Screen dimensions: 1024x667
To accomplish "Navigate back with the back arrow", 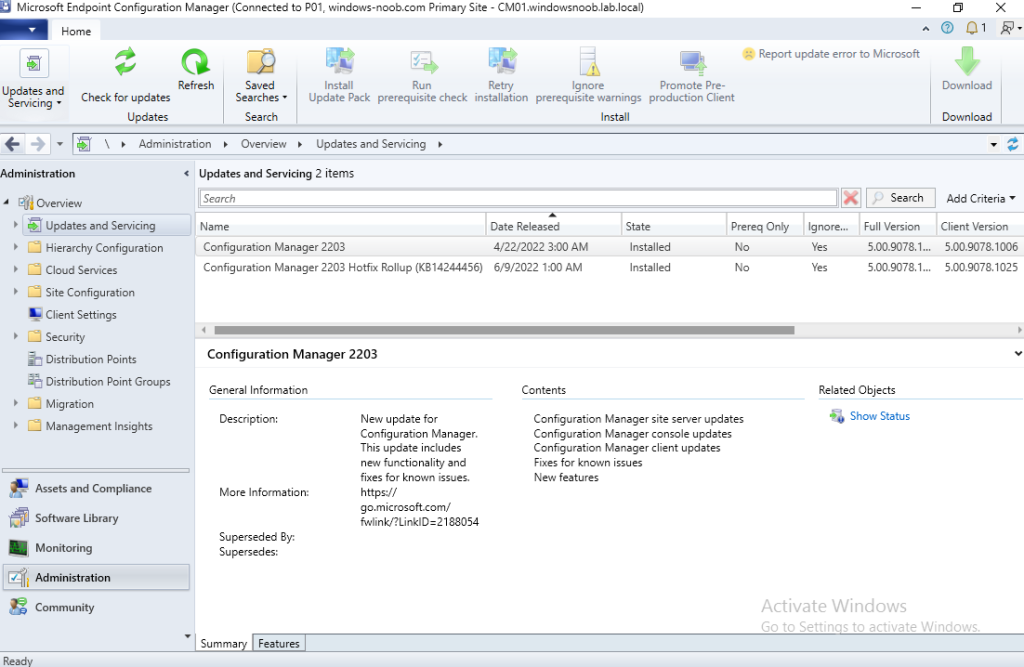I will [x=12, y=144].
